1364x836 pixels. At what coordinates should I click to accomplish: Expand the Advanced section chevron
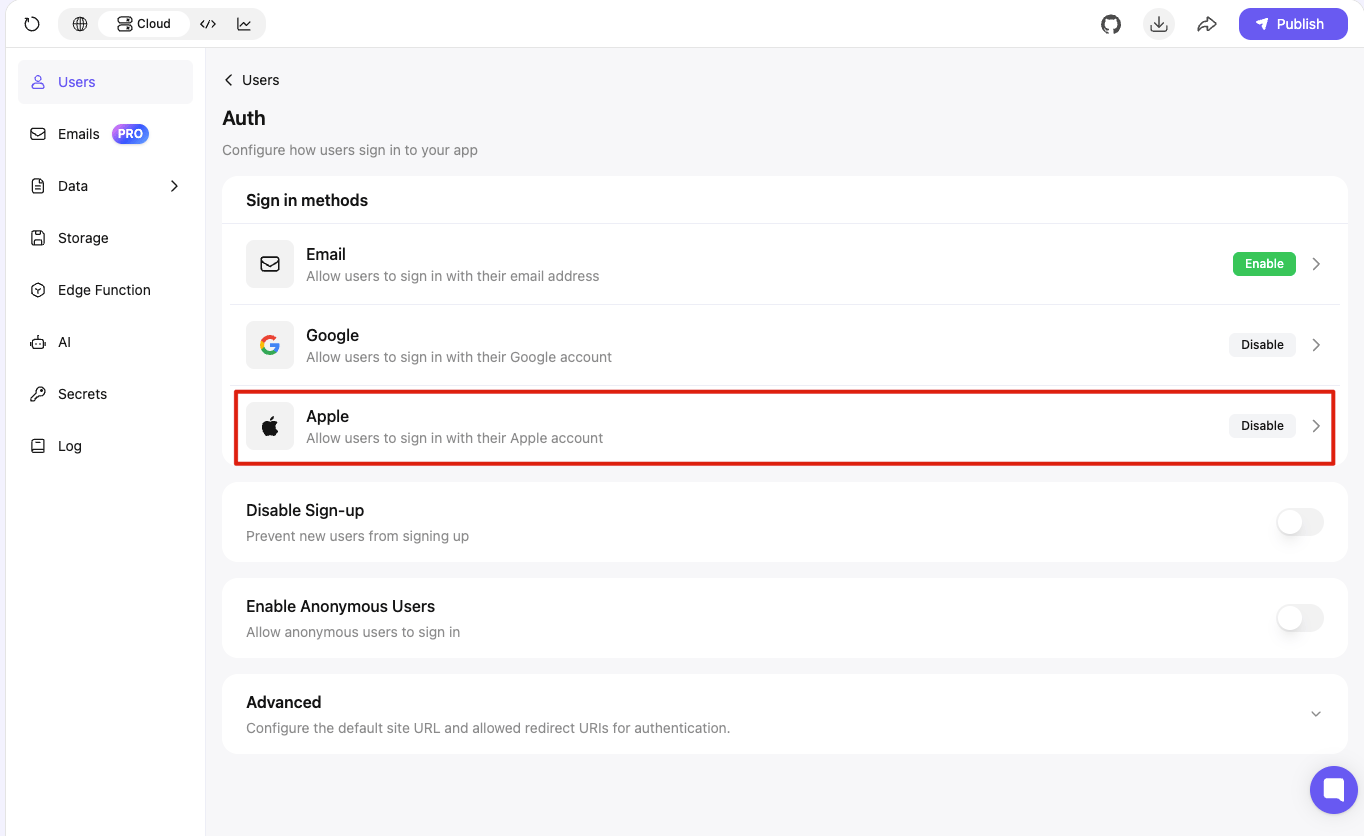coord(1316,714)
